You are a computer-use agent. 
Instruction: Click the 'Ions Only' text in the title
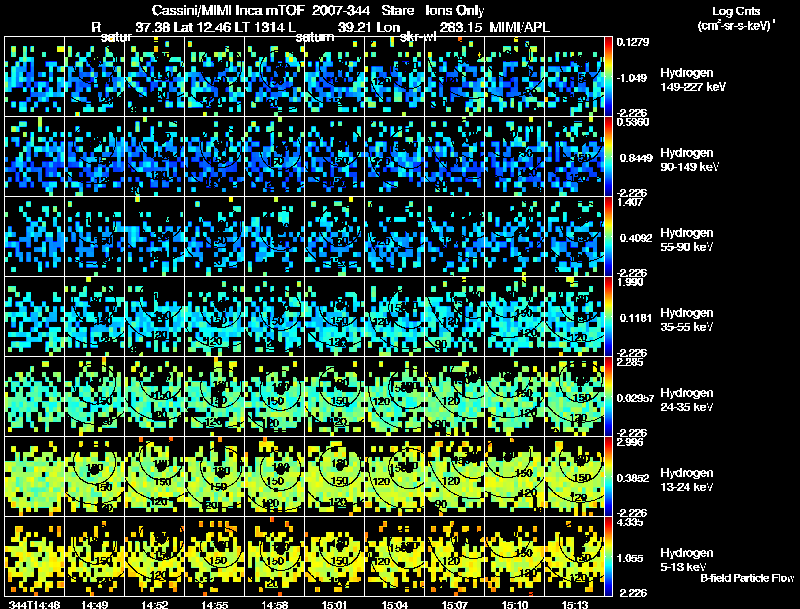455,11
